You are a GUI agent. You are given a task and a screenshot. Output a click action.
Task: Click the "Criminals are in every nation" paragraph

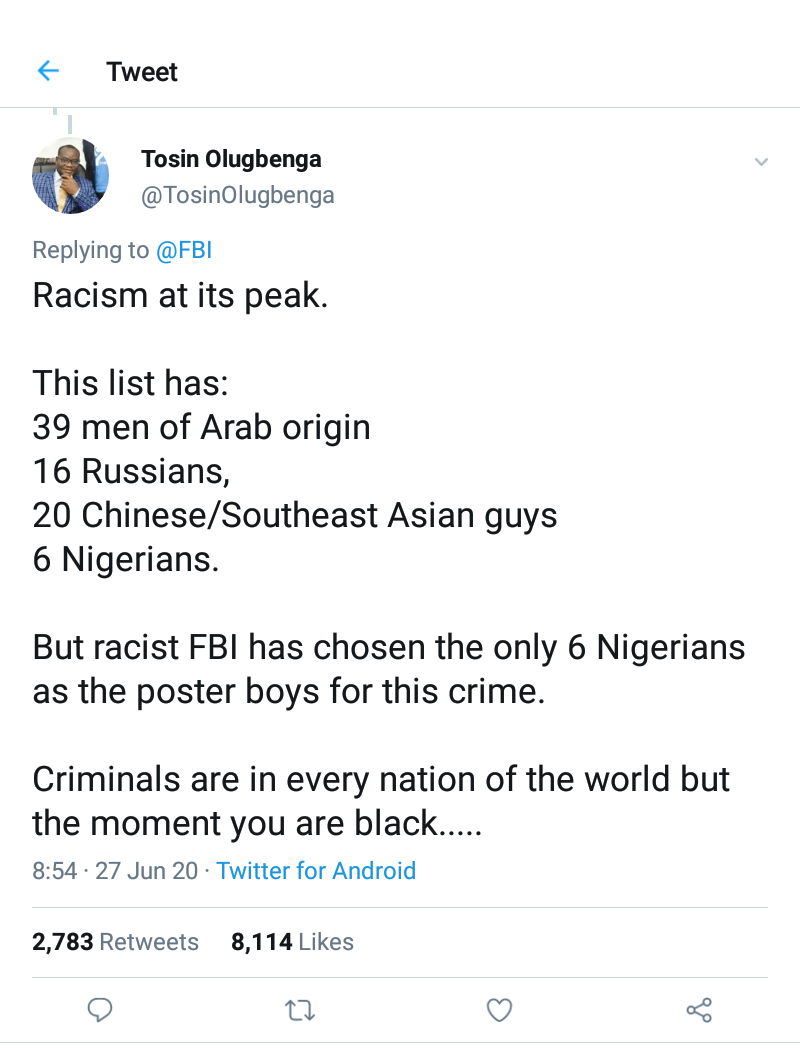381,801
